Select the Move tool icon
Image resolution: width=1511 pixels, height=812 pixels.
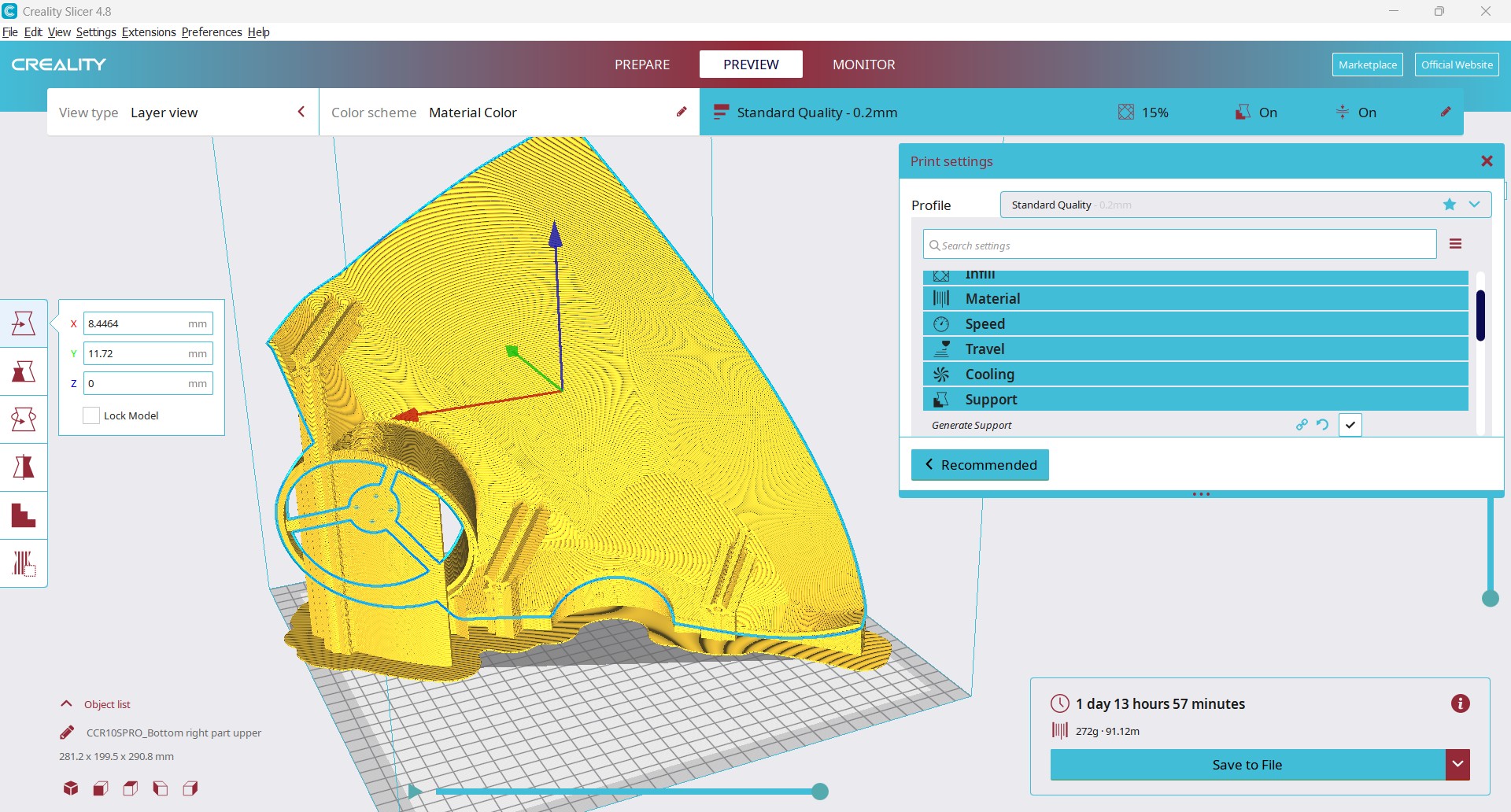point(24,323)
